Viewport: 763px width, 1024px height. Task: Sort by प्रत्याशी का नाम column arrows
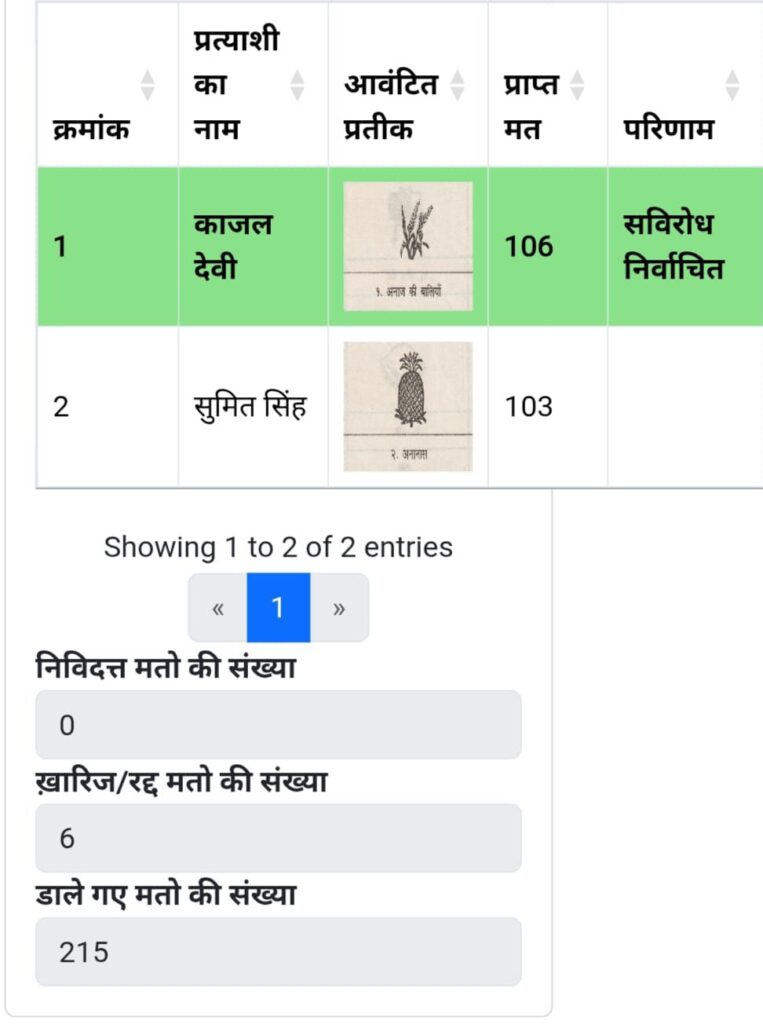pyautogui.click(x=297, y=86)
